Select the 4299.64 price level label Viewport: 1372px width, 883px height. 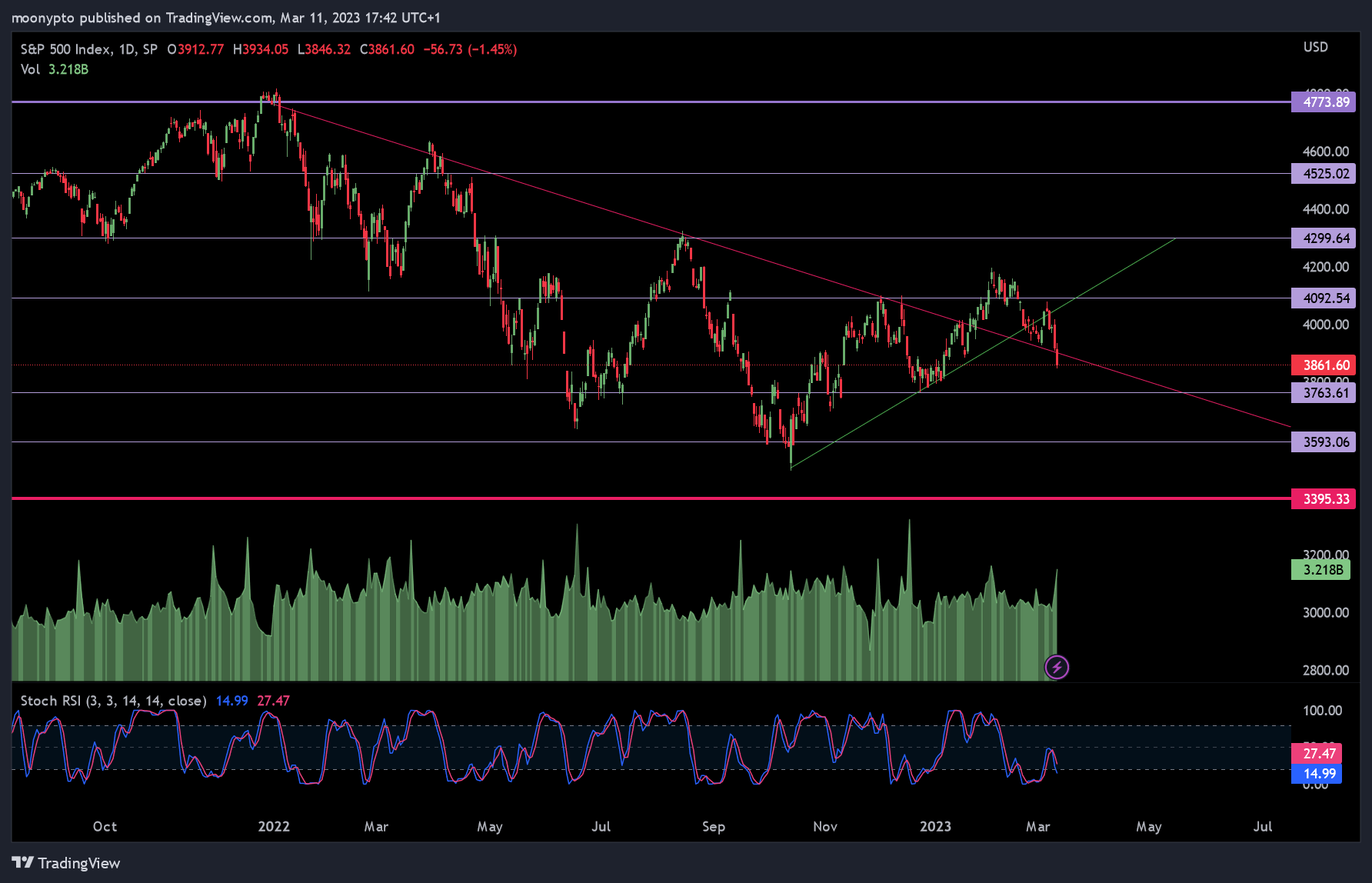(1324, 238)
